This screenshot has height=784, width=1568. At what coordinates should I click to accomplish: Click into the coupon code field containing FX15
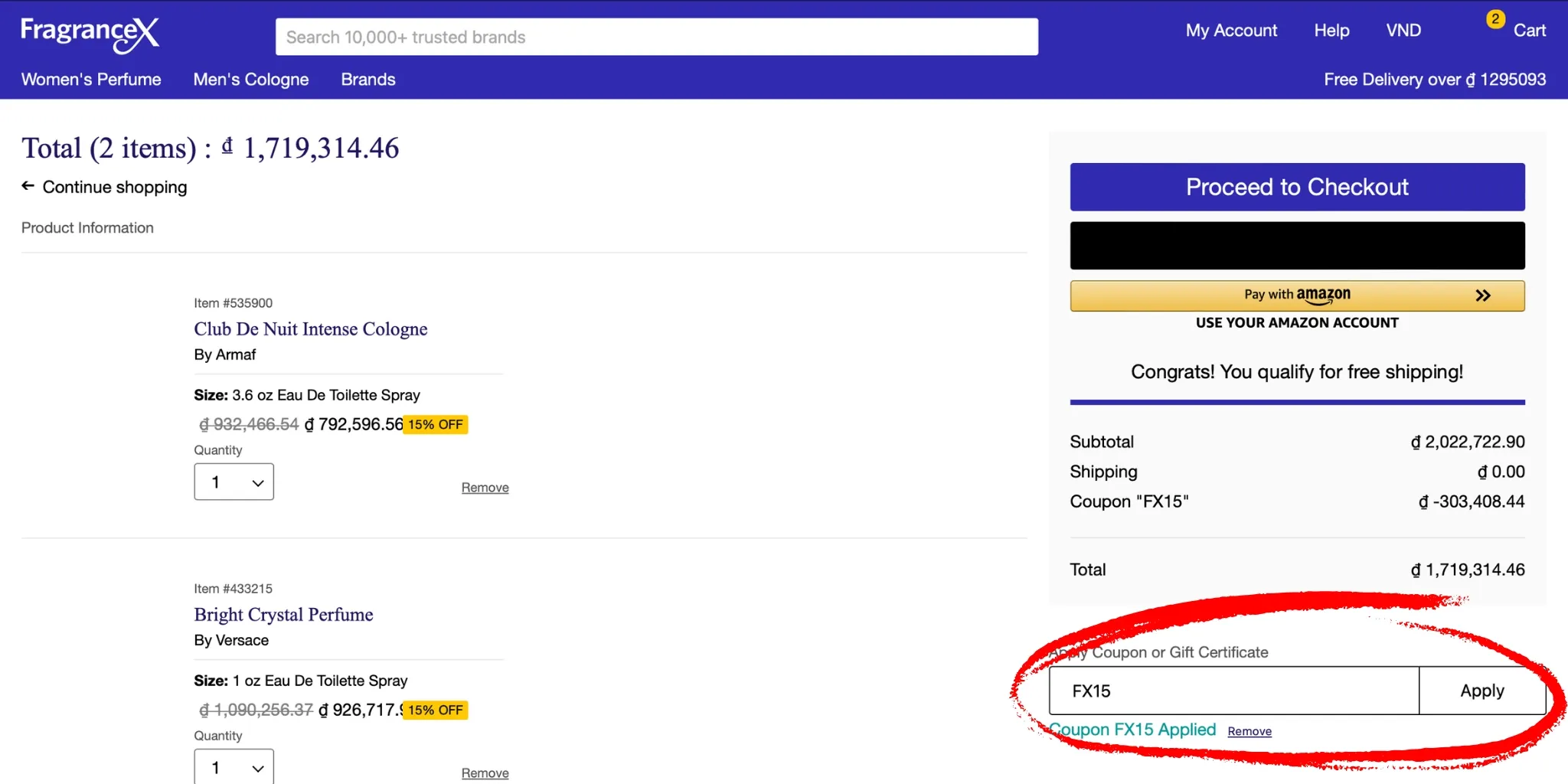pyautogui.click(x=1233, y=691)
